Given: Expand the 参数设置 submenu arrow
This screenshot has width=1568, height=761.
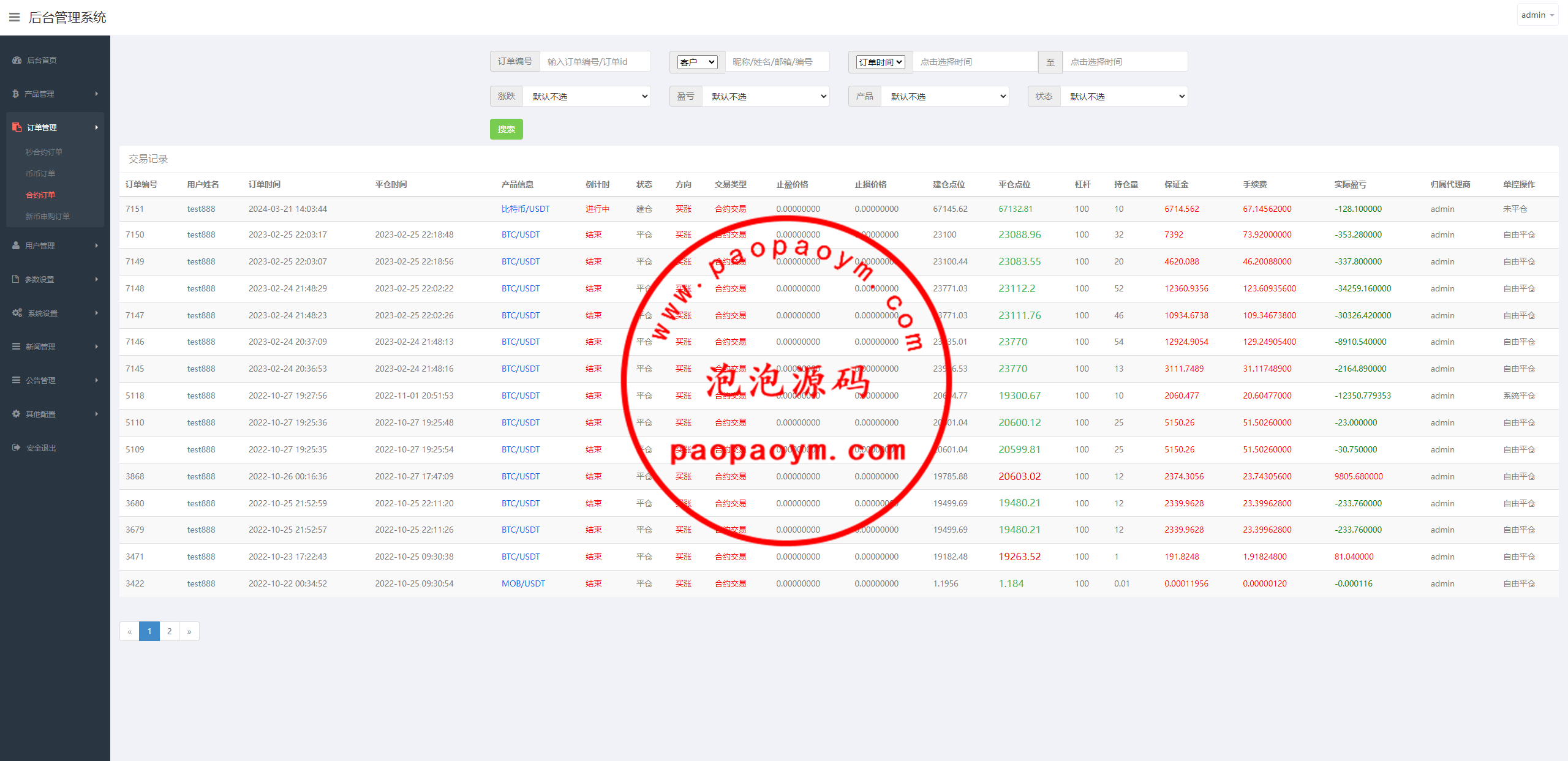Looking at the screenshot, I should 97,279.
